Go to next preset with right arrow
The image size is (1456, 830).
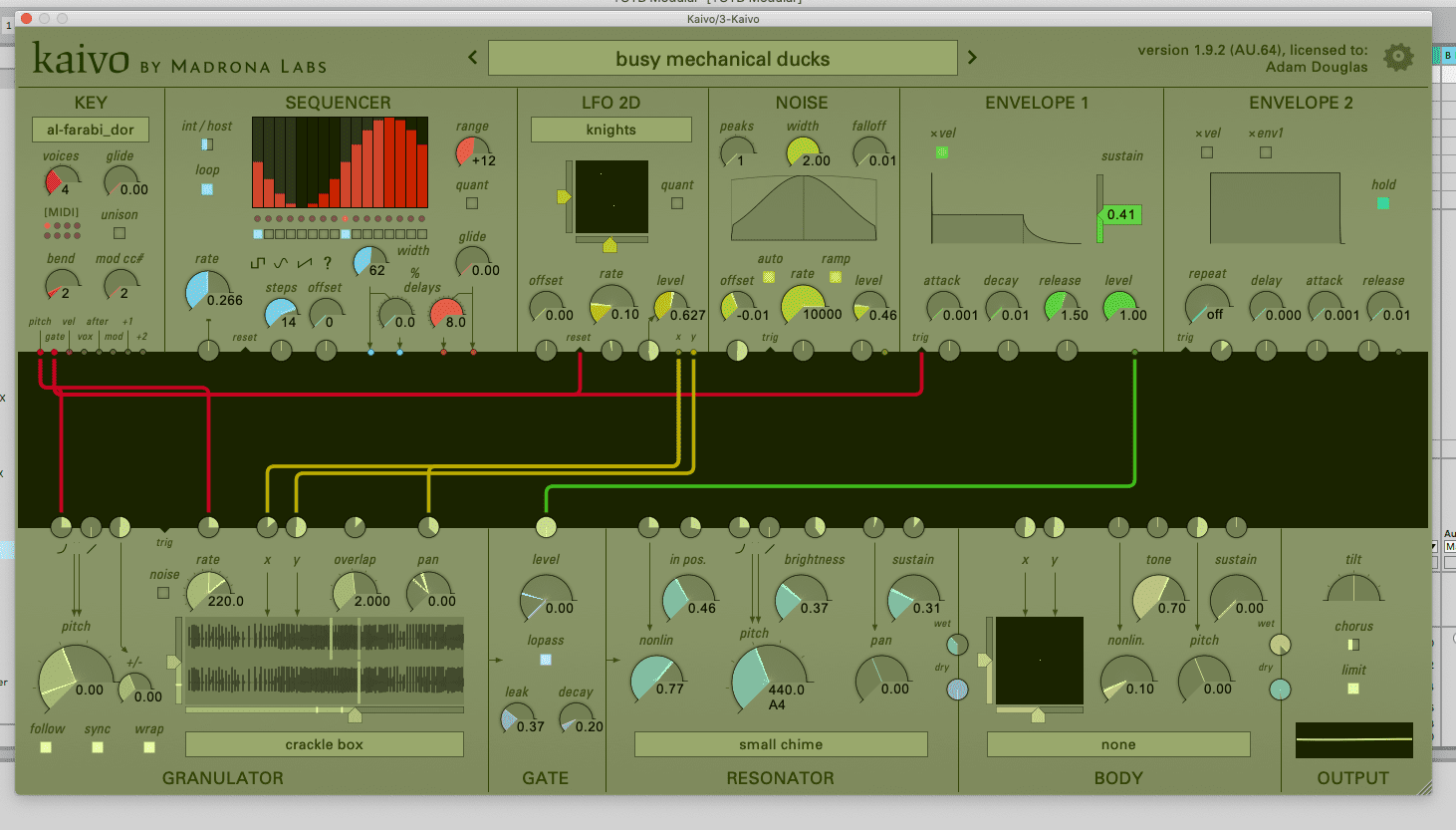tap(972, 58)
